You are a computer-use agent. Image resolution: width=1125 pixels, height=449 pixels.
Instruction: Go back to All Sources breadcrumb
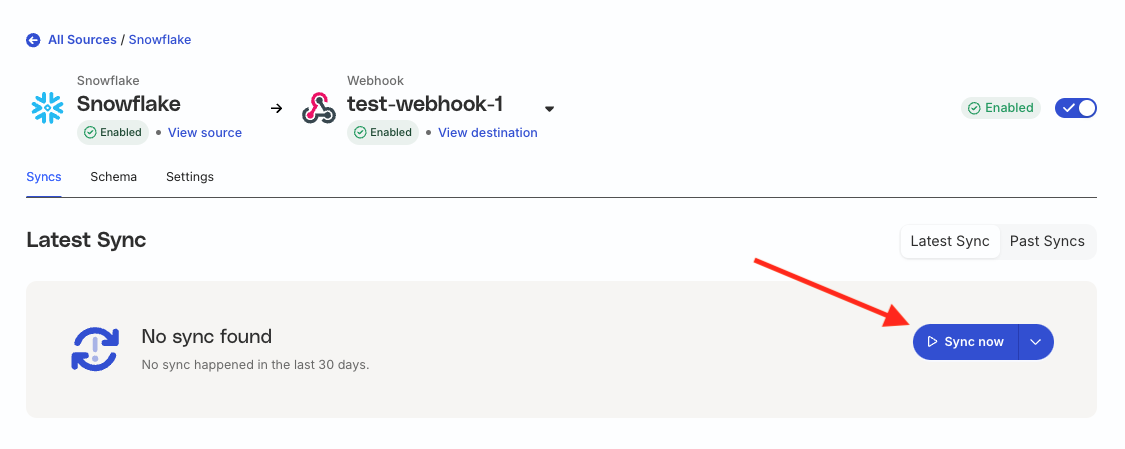(82, 40)
